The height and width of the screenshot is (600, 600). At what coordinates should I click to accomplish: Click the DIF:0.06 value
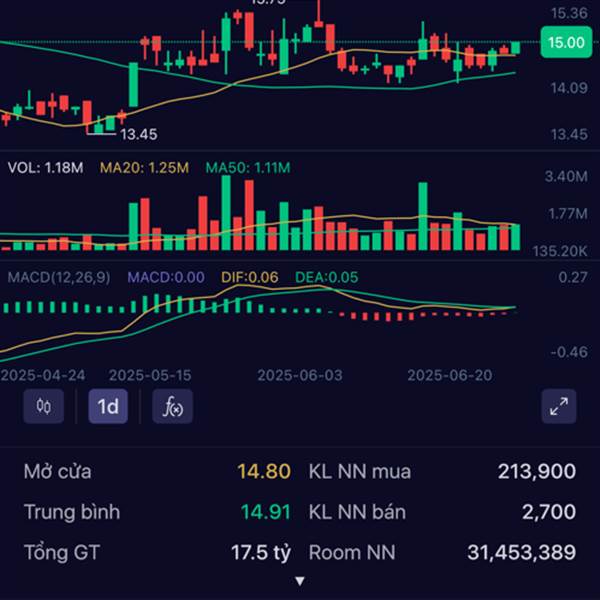(x=249, y=277)
